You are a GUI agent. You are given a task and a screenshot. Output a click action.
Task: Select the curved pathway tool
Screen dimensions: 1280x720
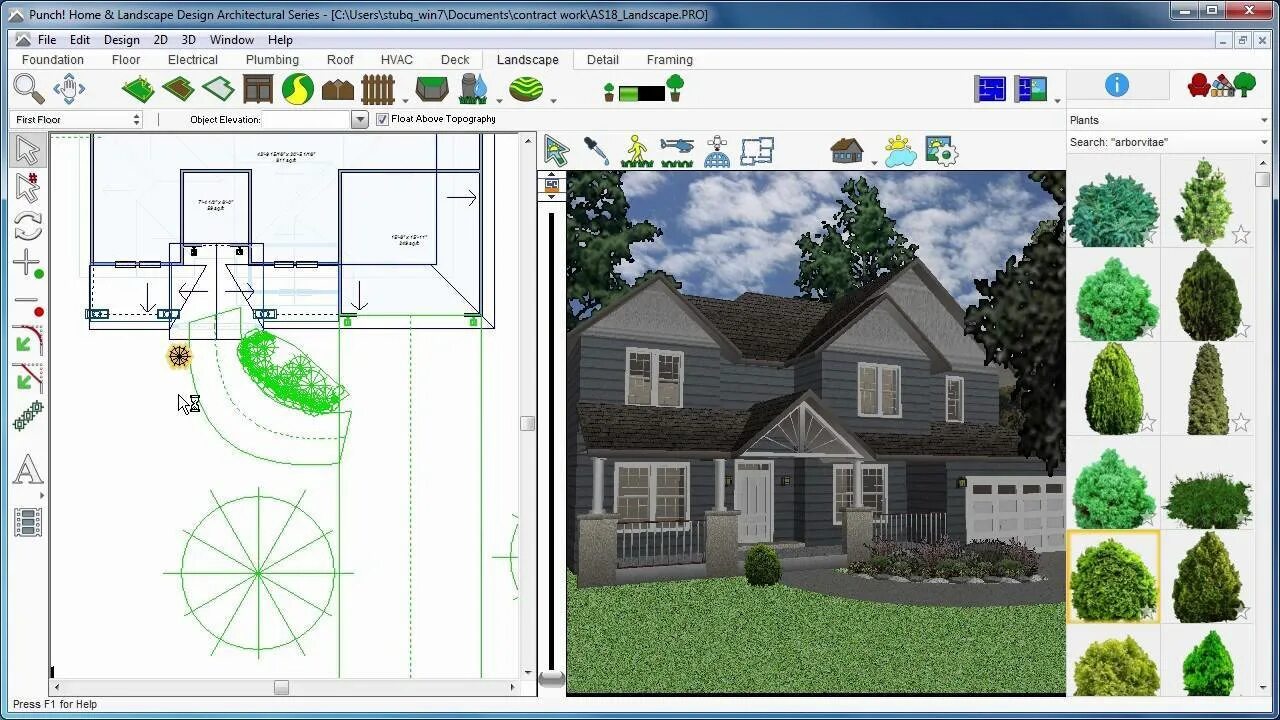click(x=298, y=89)
